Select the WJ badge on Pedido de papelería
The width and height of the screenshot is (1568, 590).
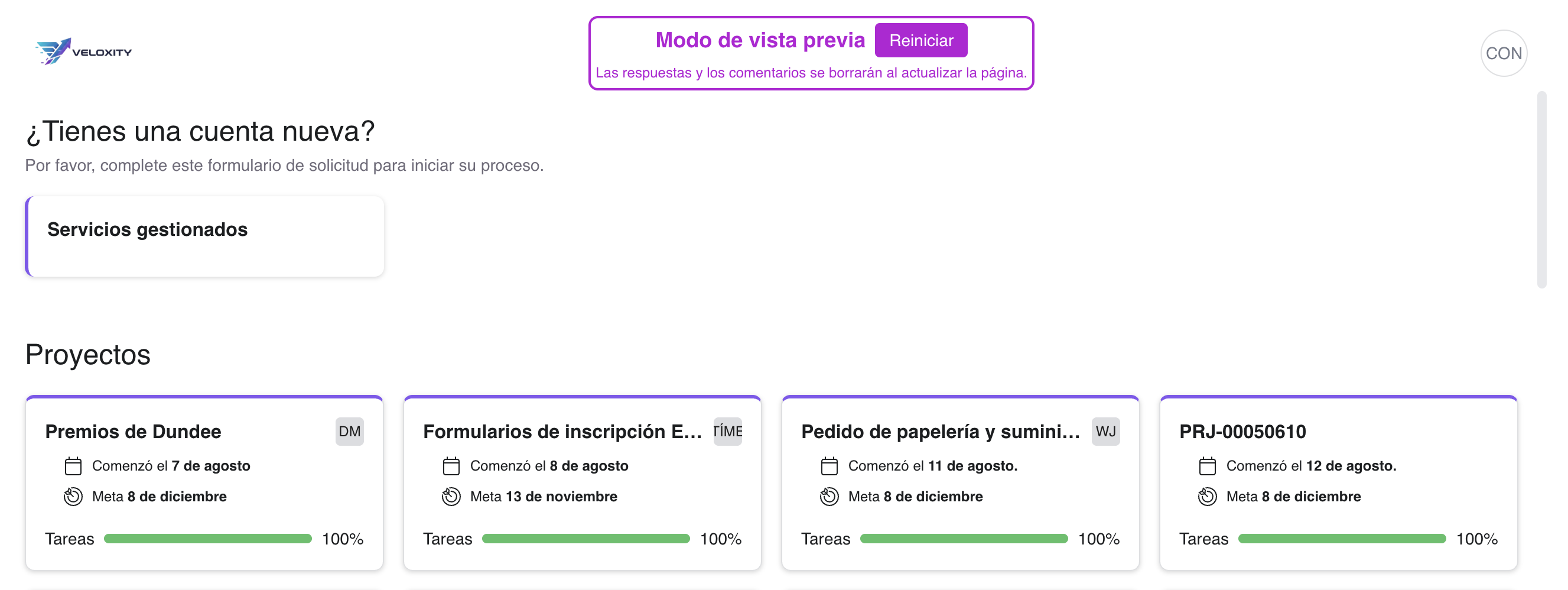(x=1107, y=431)
